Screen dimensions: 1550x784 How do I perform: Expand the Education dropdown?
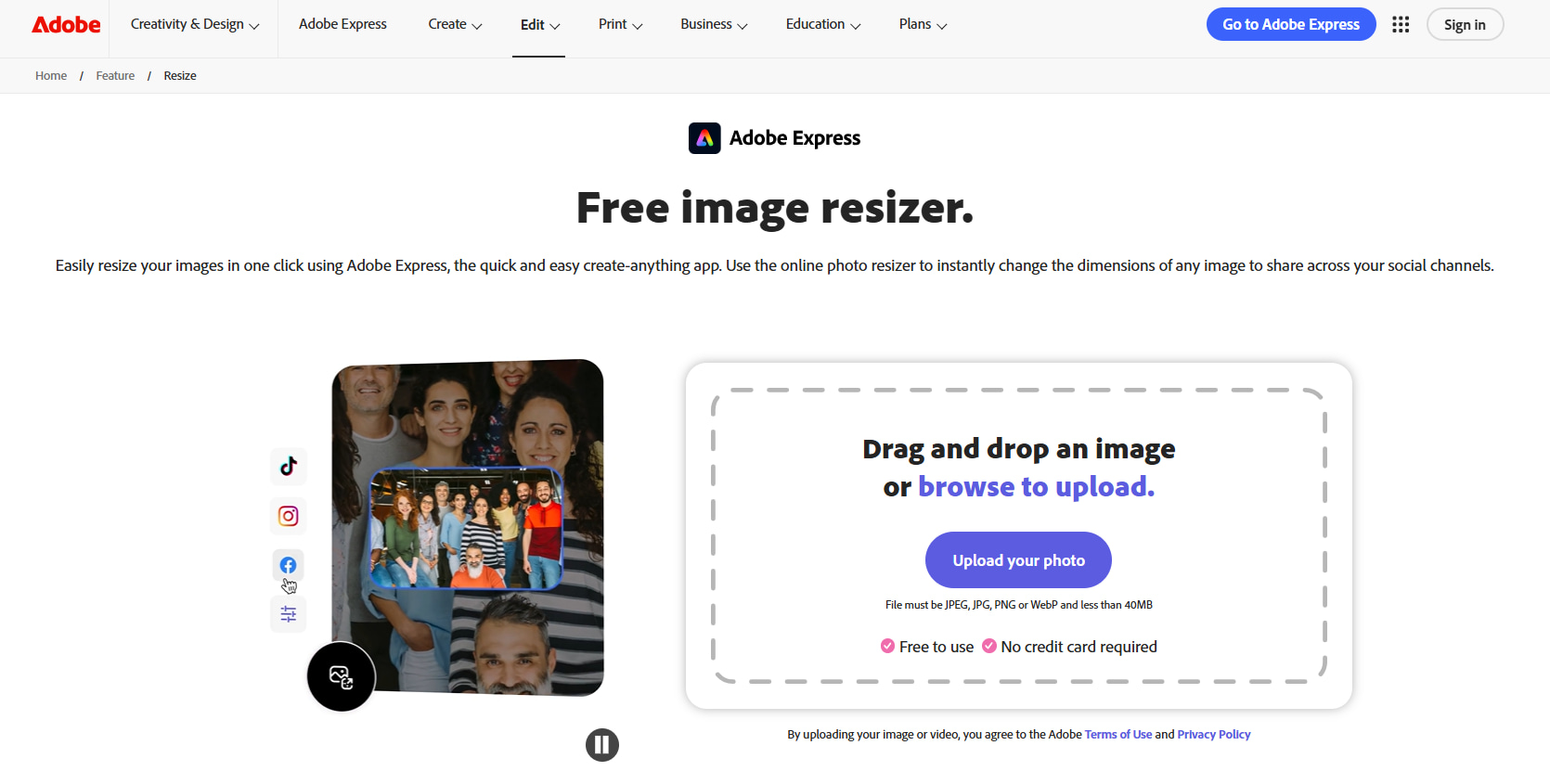823,25
